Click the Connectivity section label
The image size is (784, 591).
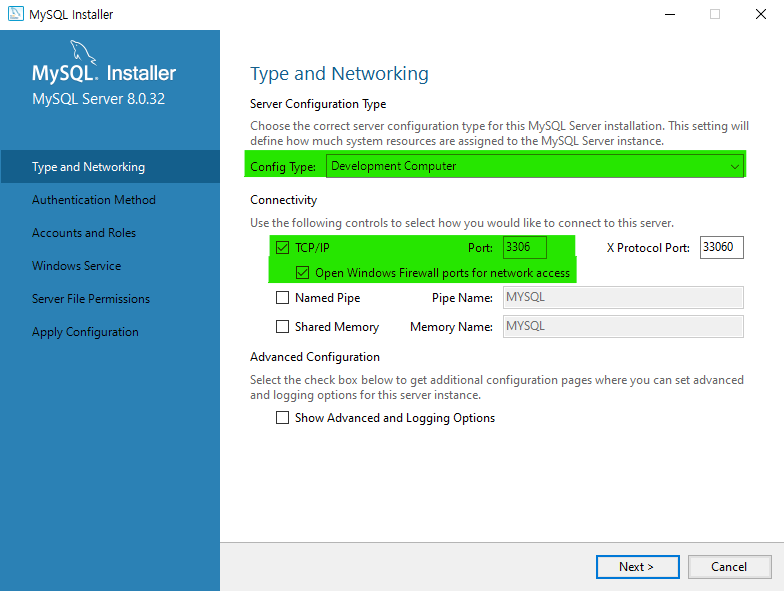284,200
